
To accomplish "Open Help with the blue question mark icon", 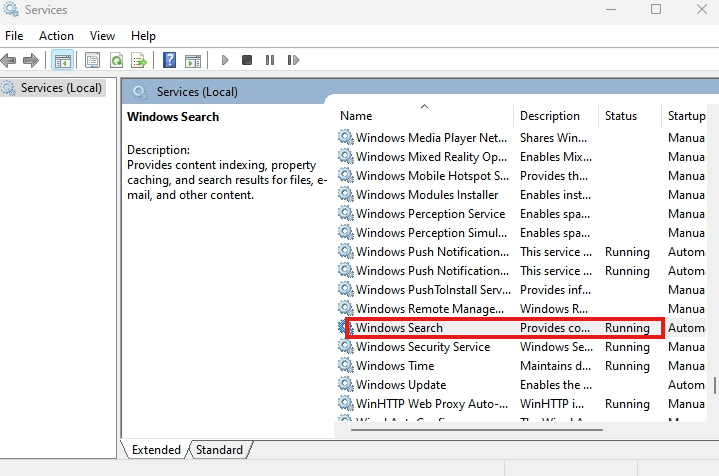I will coord(169,60).
